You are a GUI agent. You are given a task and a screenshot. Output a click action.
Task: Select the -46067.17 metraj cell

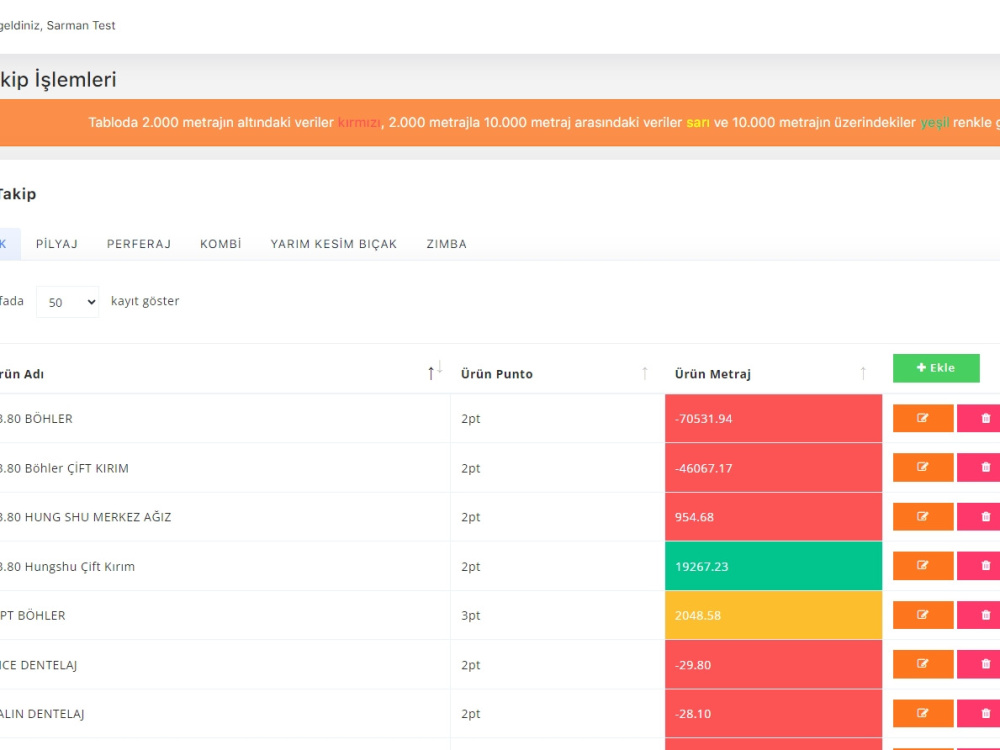[773, 467]
